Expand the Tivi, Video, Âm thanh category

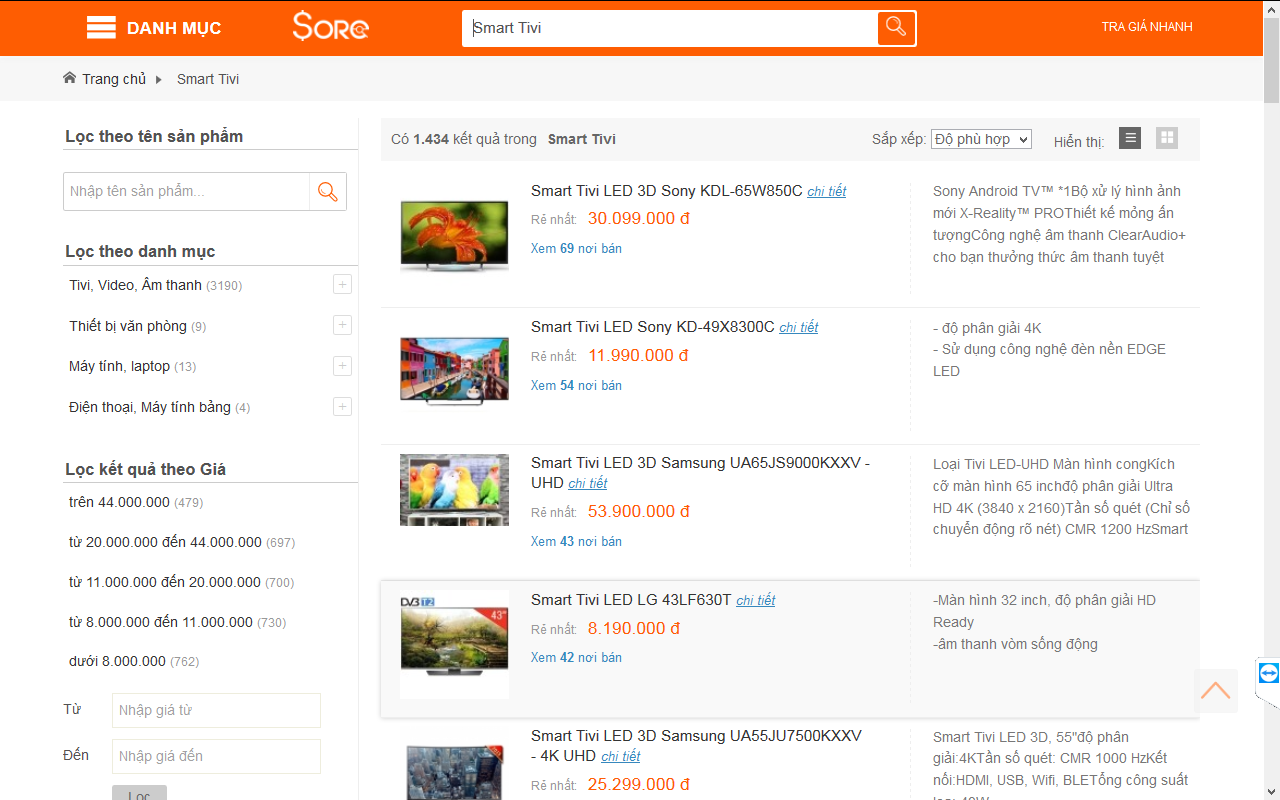pyautogui.click(x=342, y=285)
